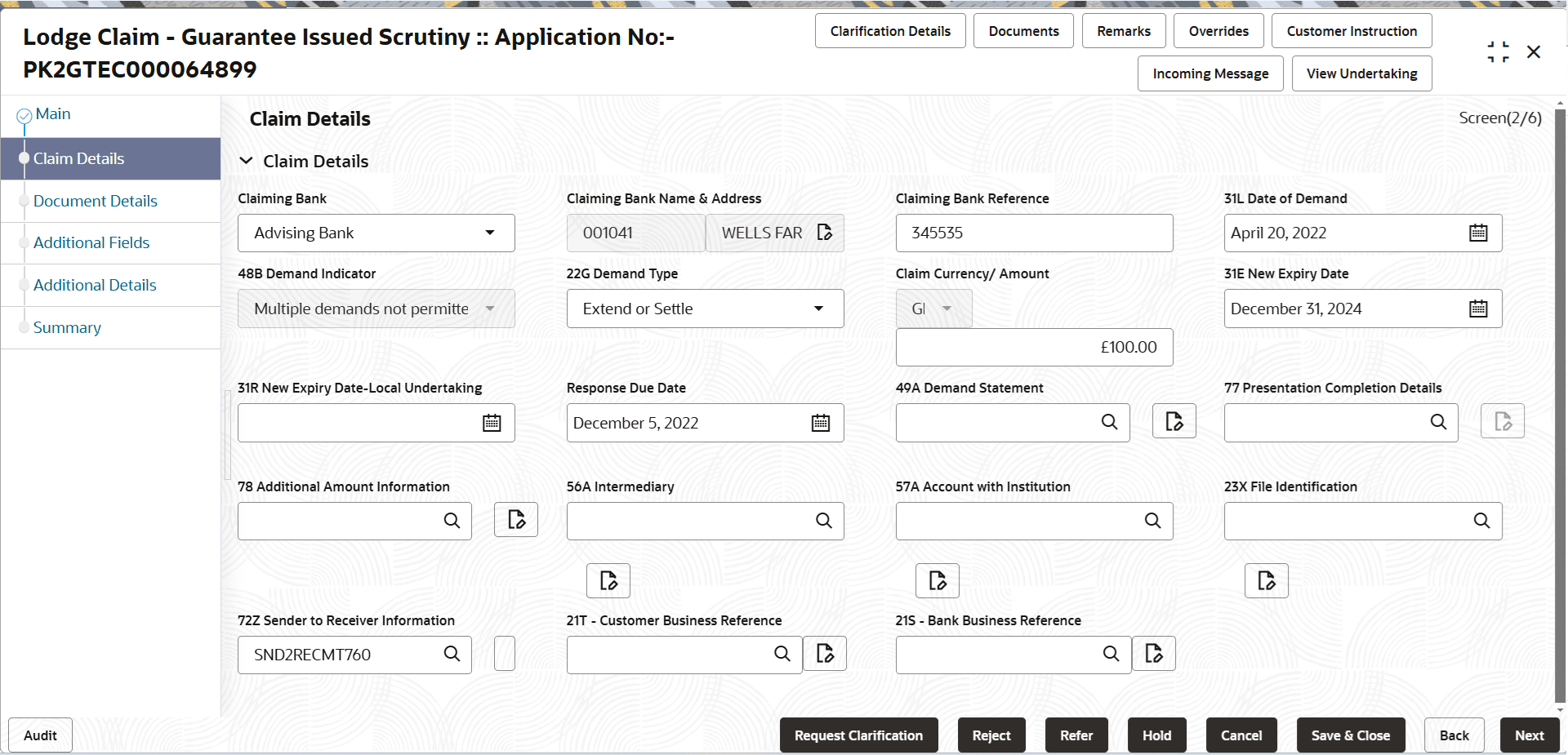Collapse the Claim Details section chevron
Image resolution: width=1568 pixels, height=755 pixels.
pyautogui.click(x=247, y=161)
